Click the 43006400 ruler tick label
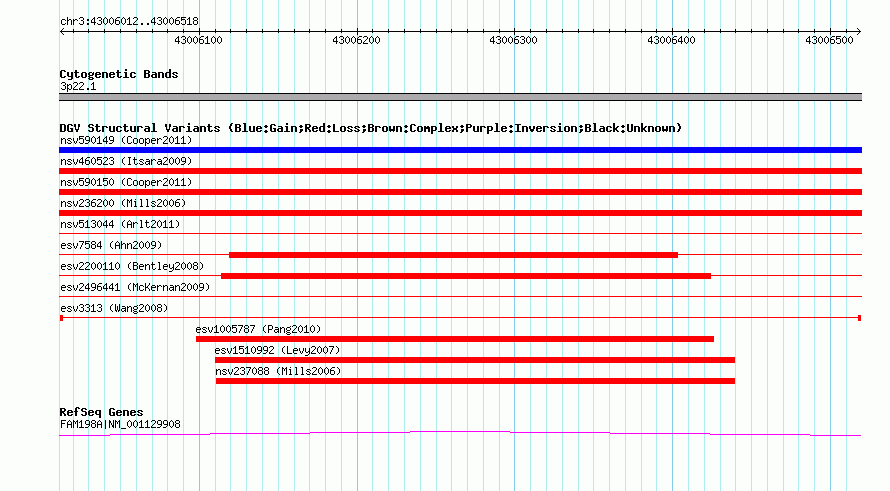 (x=671, y=40)
